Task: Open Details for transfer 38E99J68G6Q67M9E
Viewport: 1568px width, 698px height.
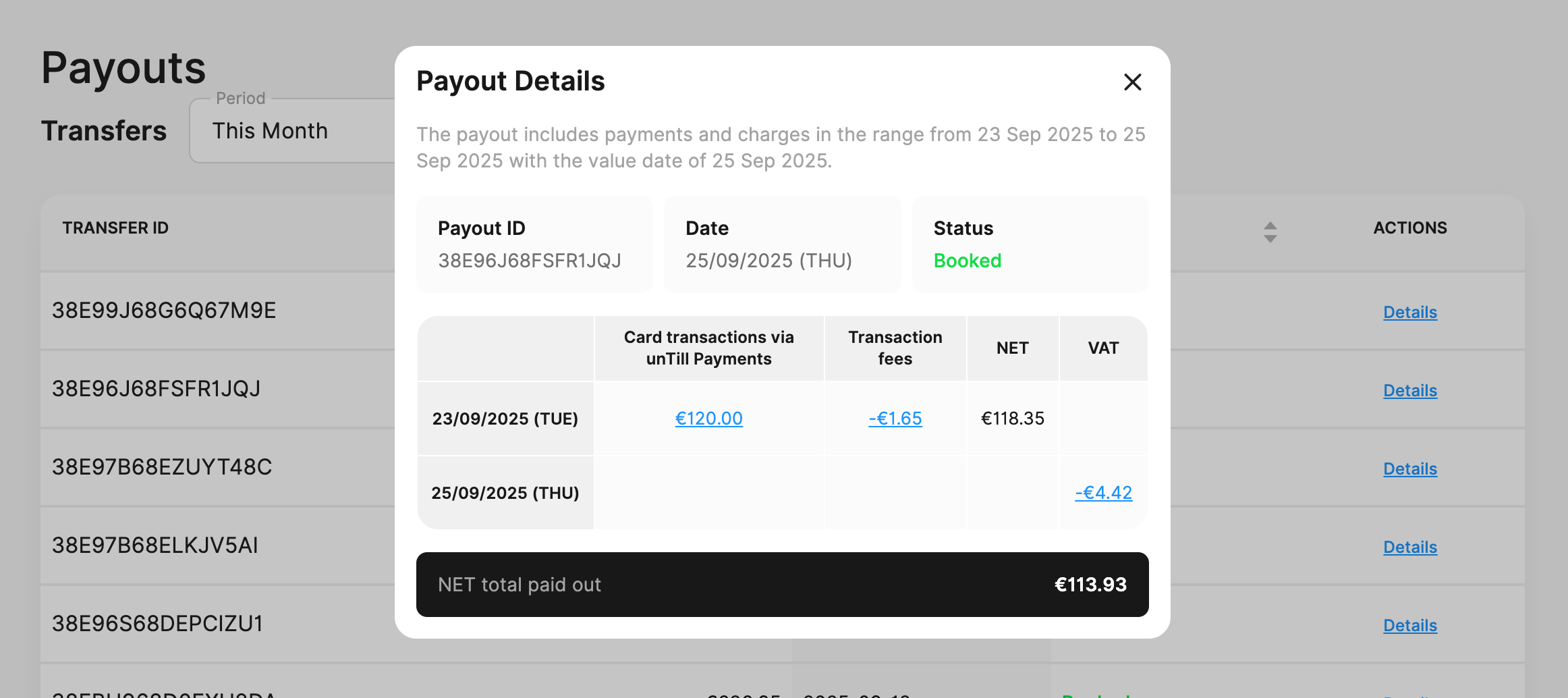Action: [1409, 312]
